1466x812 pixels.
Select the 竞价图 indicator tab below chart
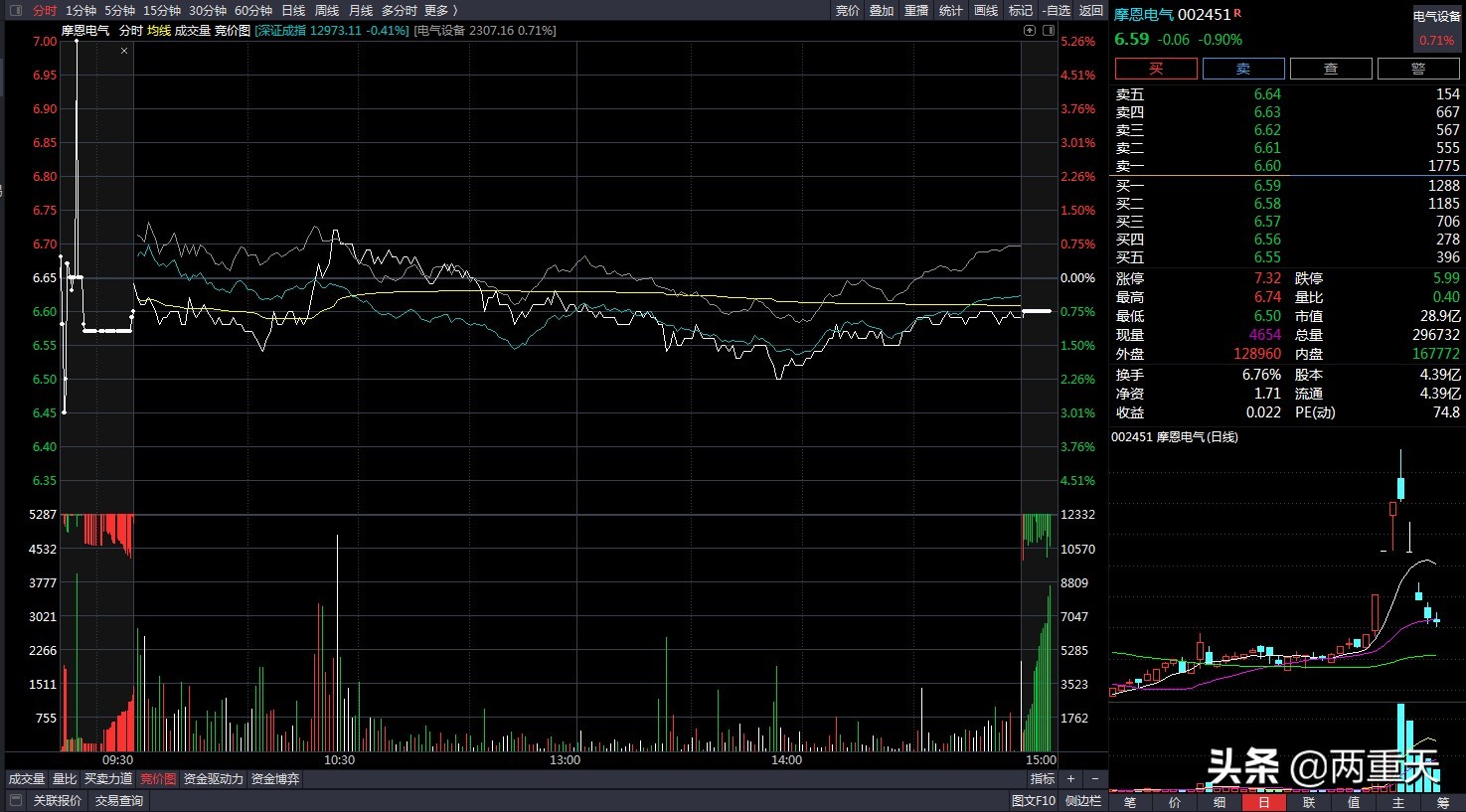tap(158, 779)
